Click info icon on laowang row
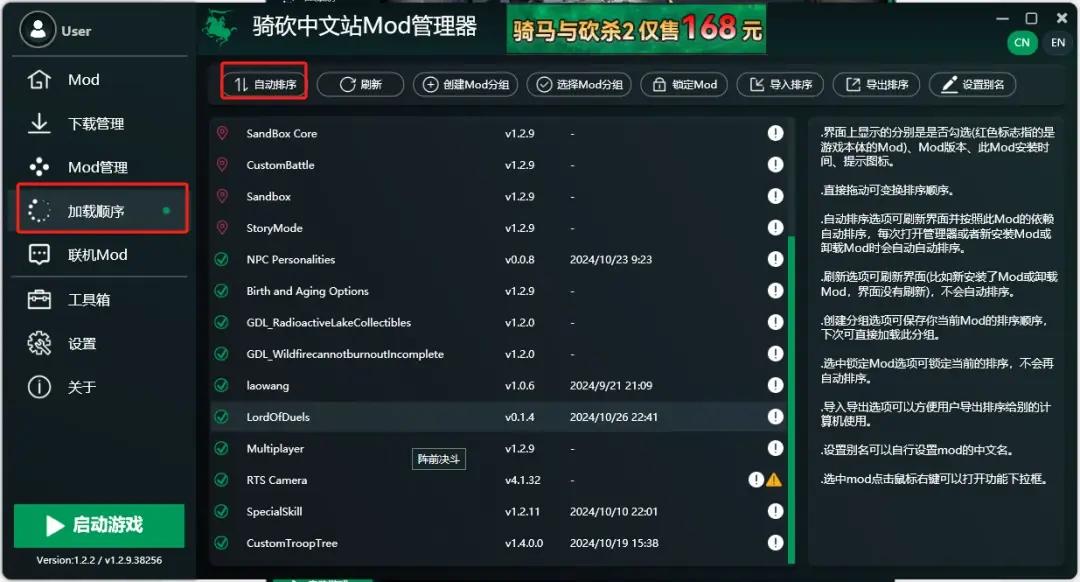This screenshot has height=582, width=1080. pos(776,385)
